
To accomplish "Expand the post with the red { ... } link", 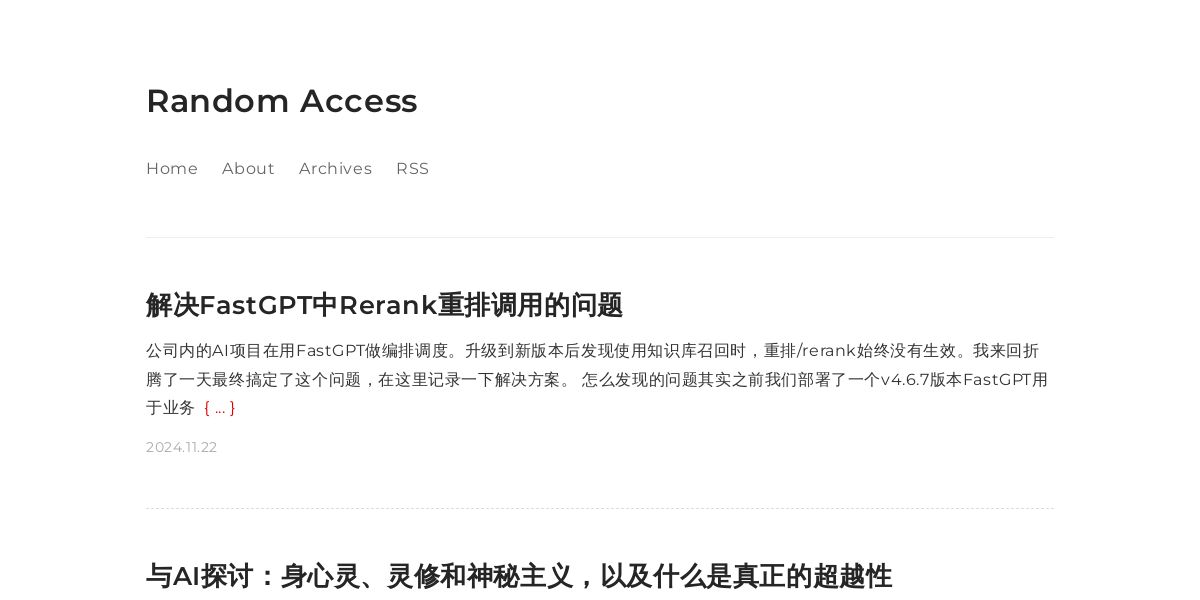I will (x=219, y=408).
